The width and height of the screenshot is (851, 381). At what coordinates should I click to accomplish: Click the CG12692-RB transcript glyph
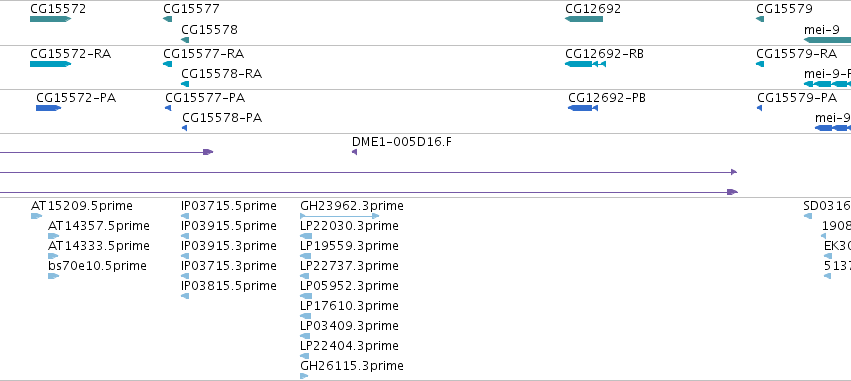tap(586, 64)
